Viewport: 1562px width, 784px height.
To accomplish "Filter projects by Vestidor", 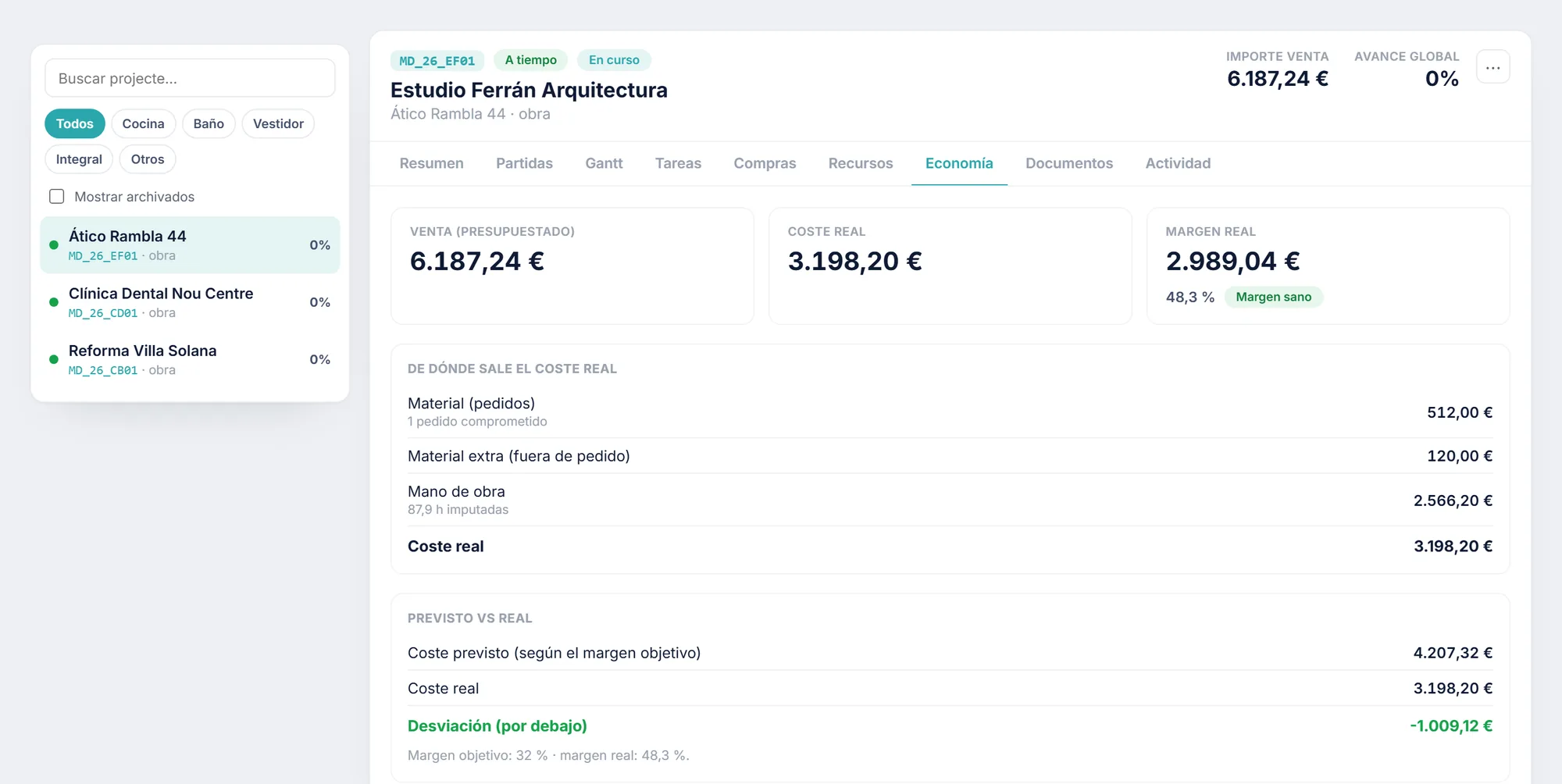I will (278, 123).
